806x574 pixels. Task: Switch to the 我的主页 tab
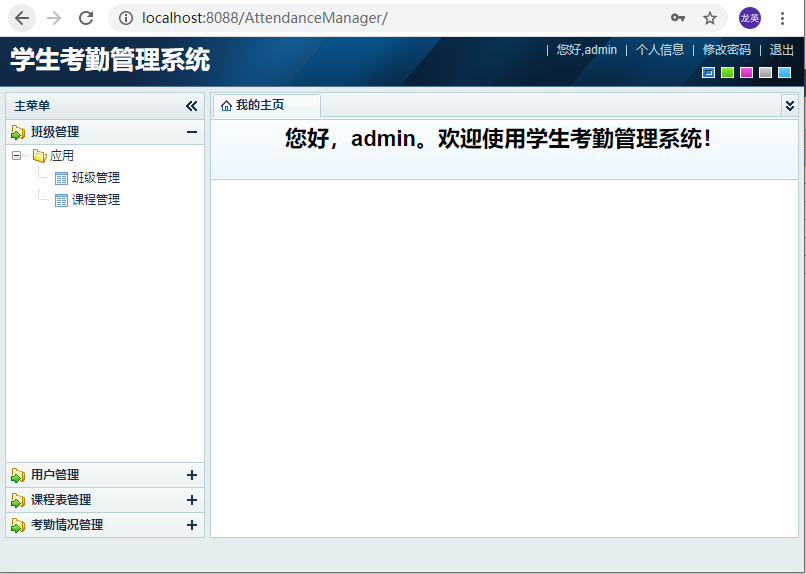coord(267,105)
